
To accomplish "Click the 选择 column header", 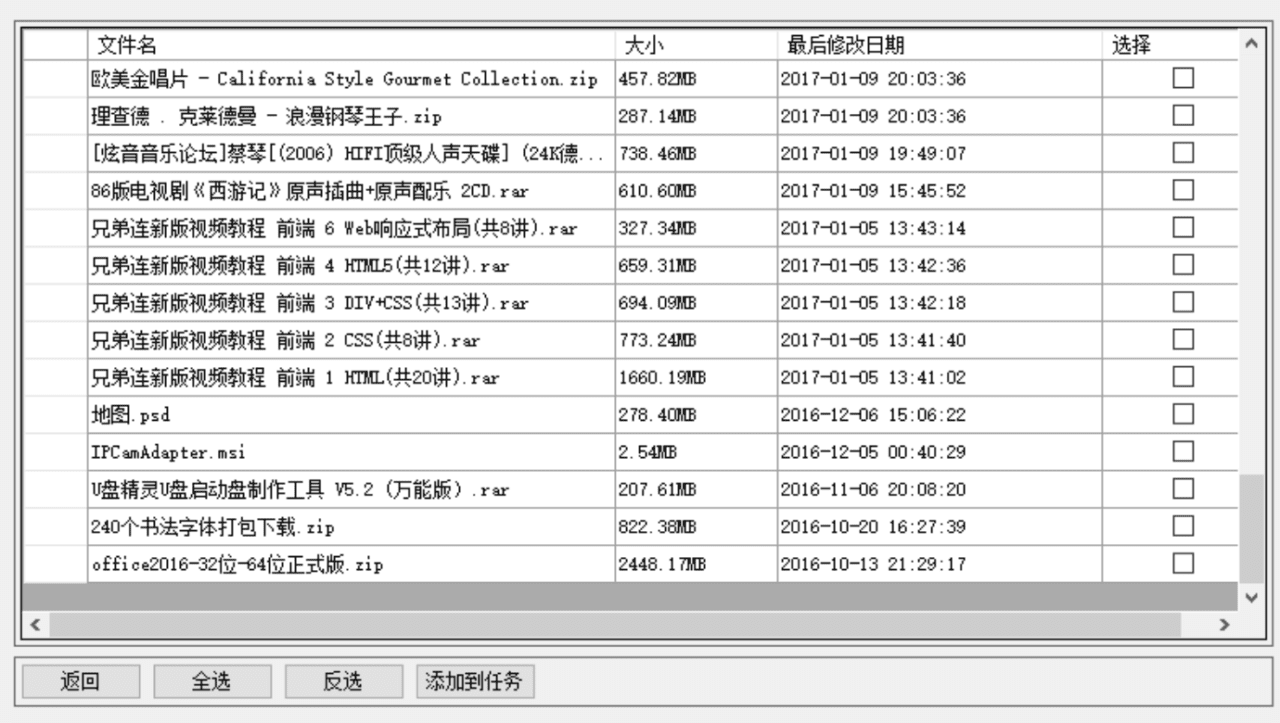I will 1169,45.
